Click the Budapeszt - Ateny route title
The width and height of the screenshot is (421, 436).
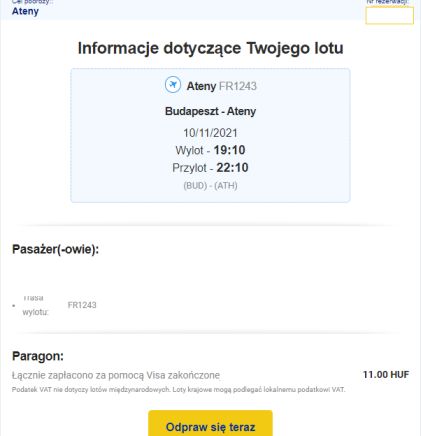[210, 111]
